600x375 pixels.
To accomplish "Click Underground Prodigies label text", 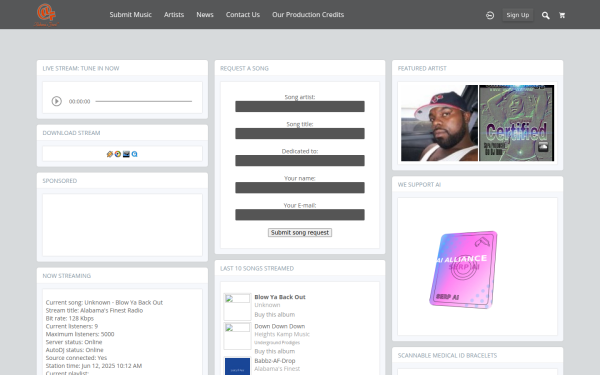I will (x=277, y=342).
